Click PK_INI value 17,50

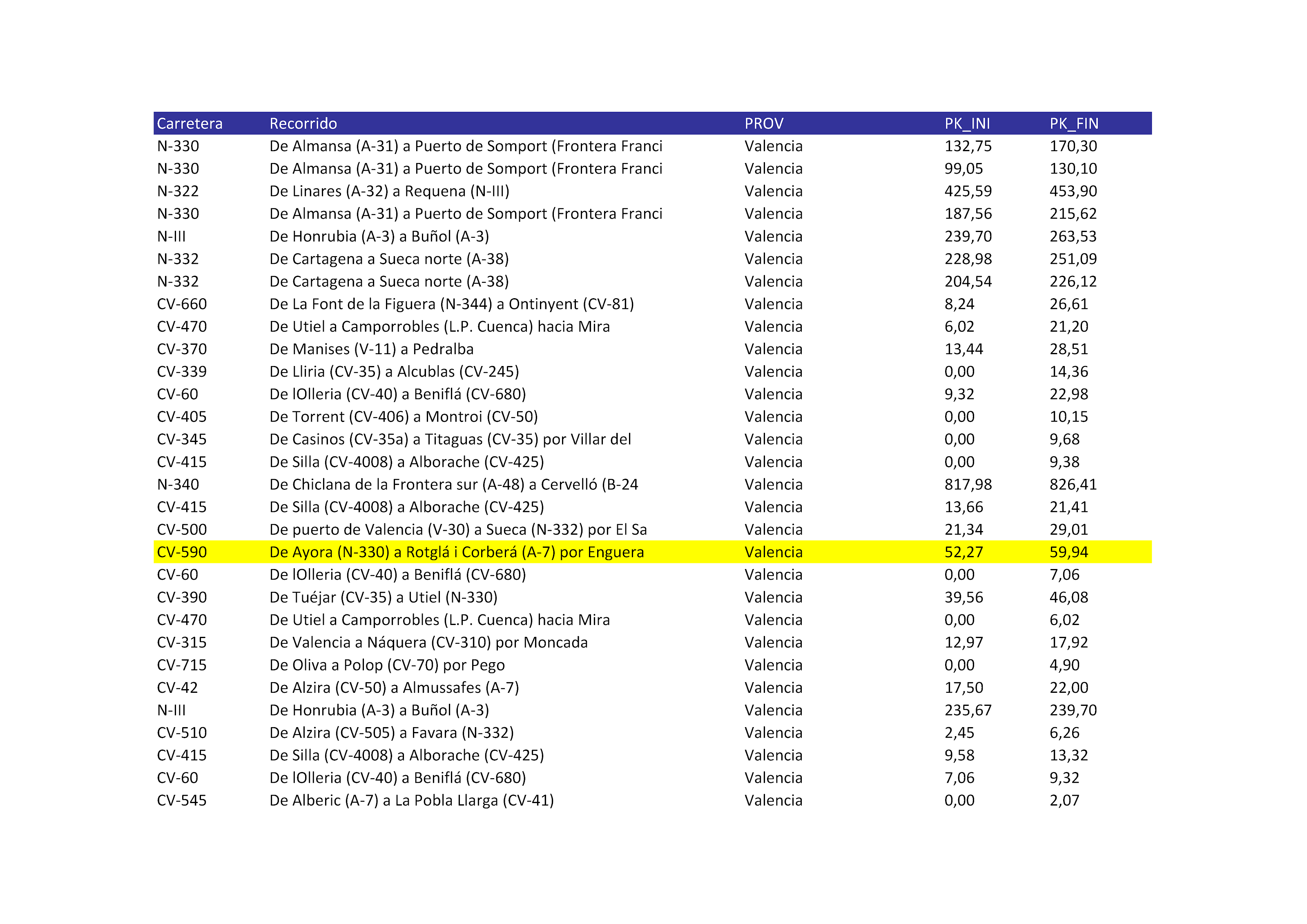[x=964, y=688]
